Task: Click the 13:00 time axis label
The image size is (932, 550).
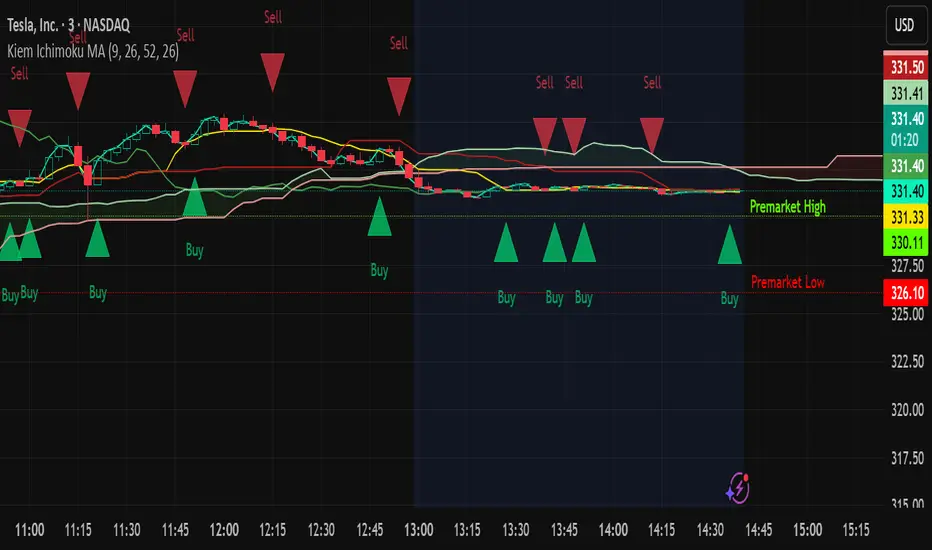Action: (418, 529)
